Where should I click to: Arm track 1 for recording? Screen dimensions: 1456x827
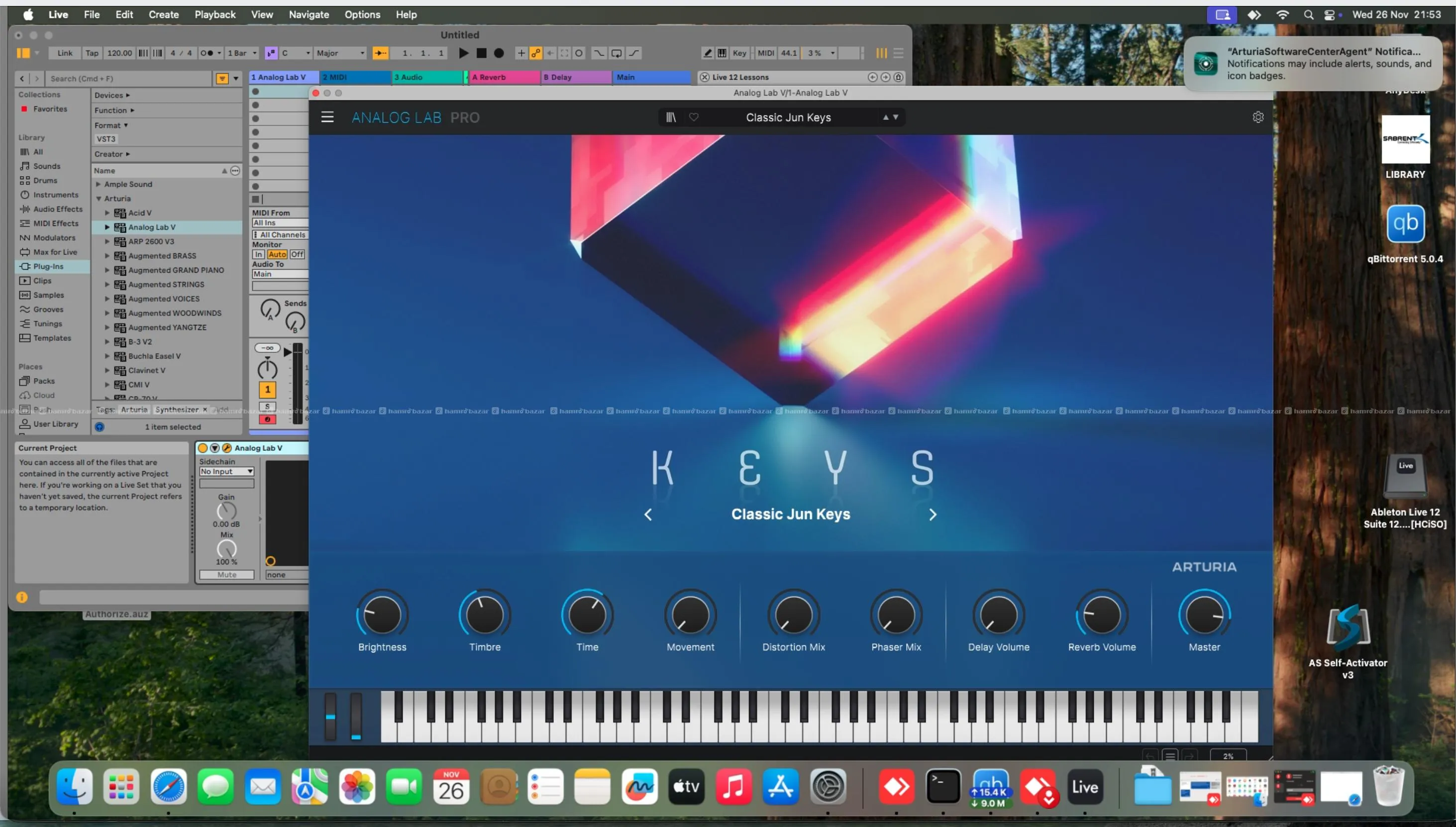[267, 419]
